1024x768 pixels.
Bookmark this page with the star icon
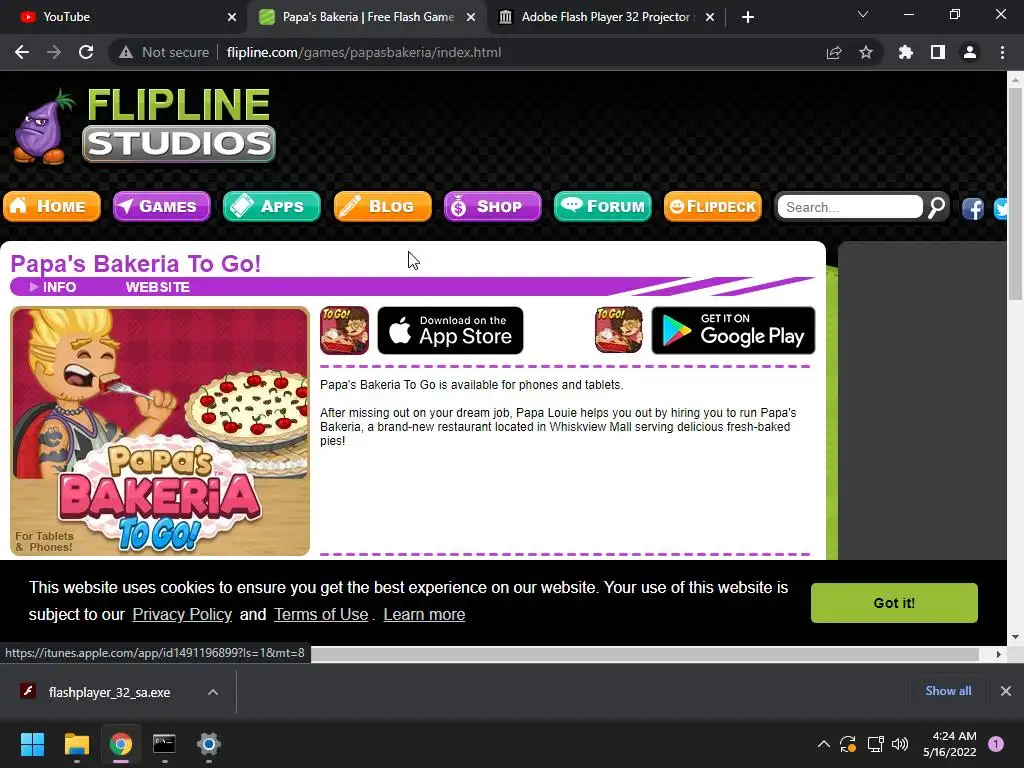pos(866,52)
